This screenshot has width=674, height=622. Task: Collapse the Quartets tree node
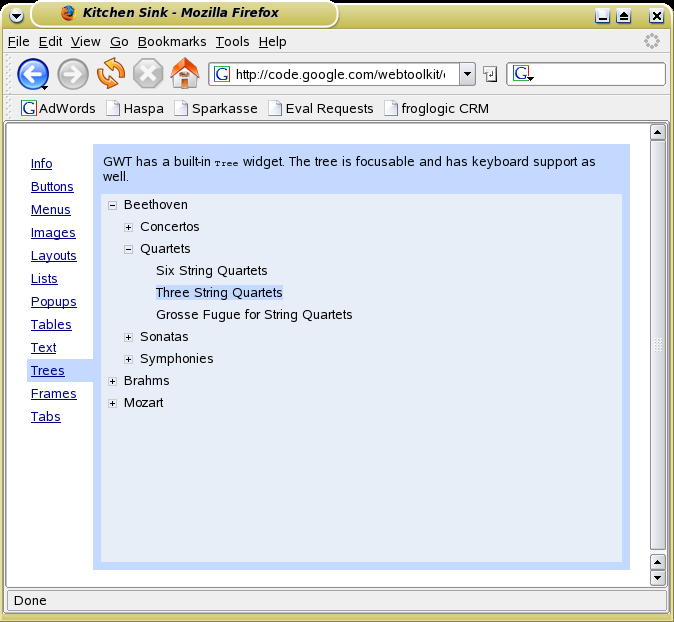[x=129, y=249]
